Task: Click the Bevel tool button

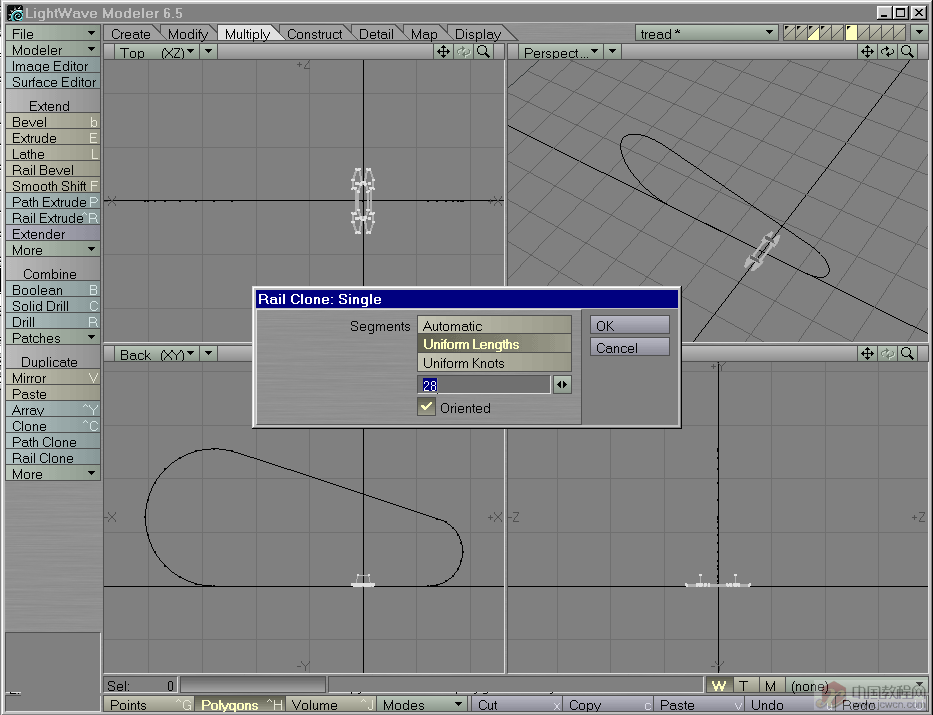Action: click(x=52, y=121)
